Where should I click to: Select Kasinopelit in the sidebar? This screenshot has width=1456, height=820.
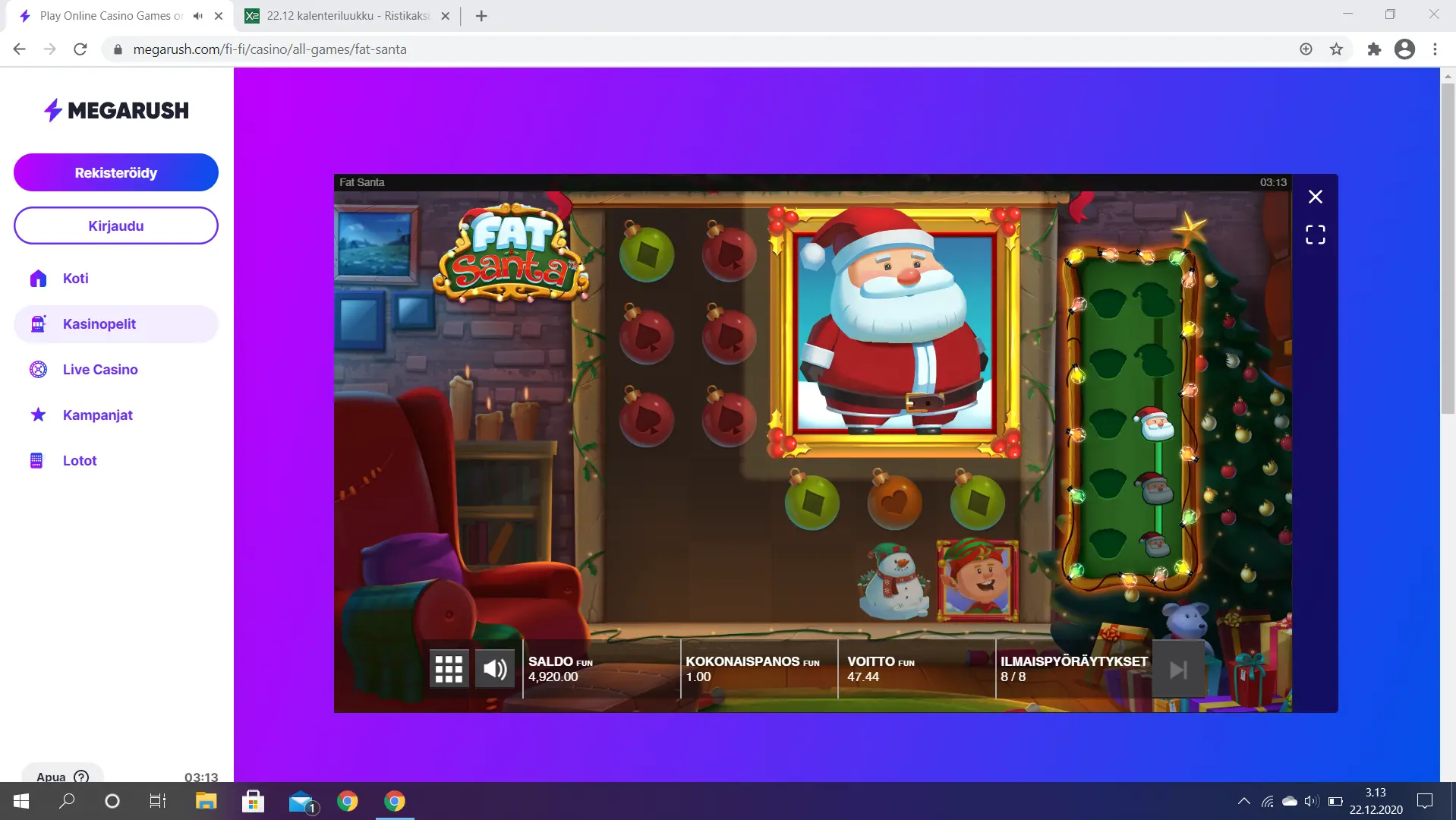tap(99, 324)
